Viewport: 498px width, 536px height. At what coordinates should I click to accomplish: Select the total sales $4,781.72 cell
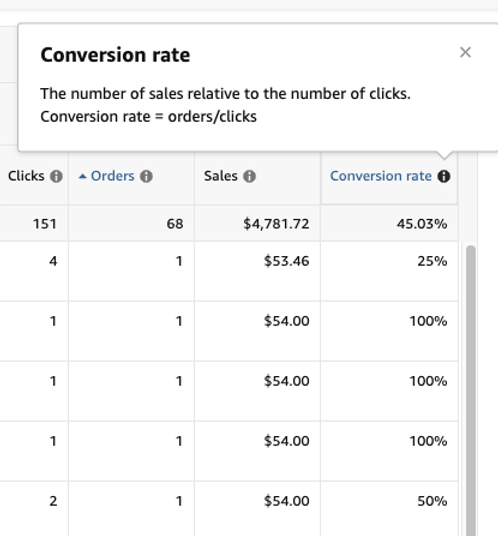click(257, 224)
